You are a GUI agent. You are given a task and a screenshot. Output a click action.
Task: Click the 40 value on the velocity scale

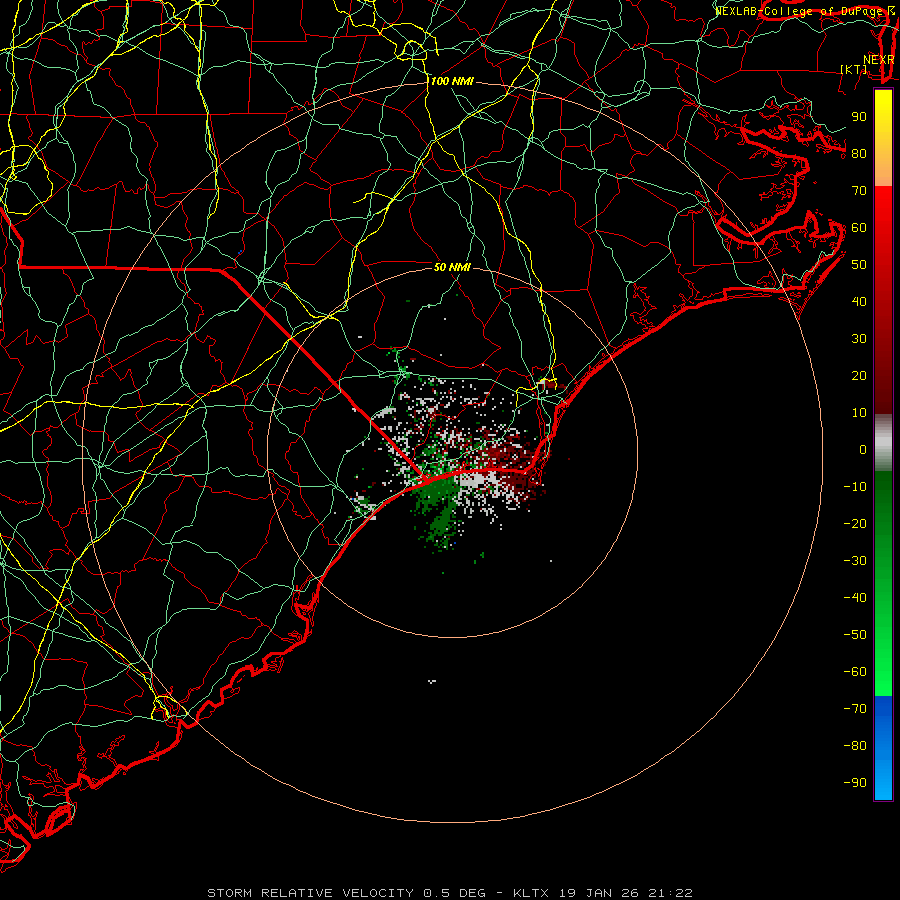click(x=859, y=301)
